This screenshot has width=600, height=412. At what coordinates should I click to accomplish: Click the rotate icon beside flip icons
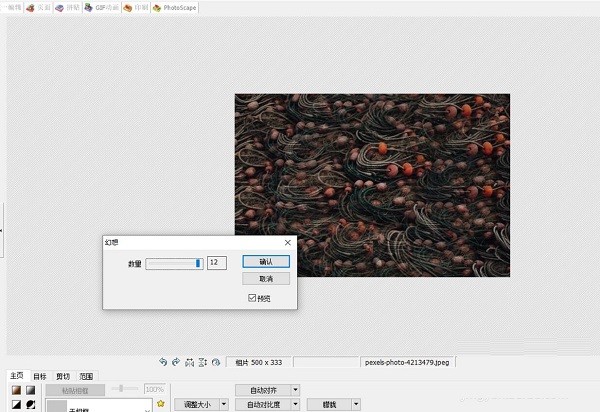(x=216, y=362)
